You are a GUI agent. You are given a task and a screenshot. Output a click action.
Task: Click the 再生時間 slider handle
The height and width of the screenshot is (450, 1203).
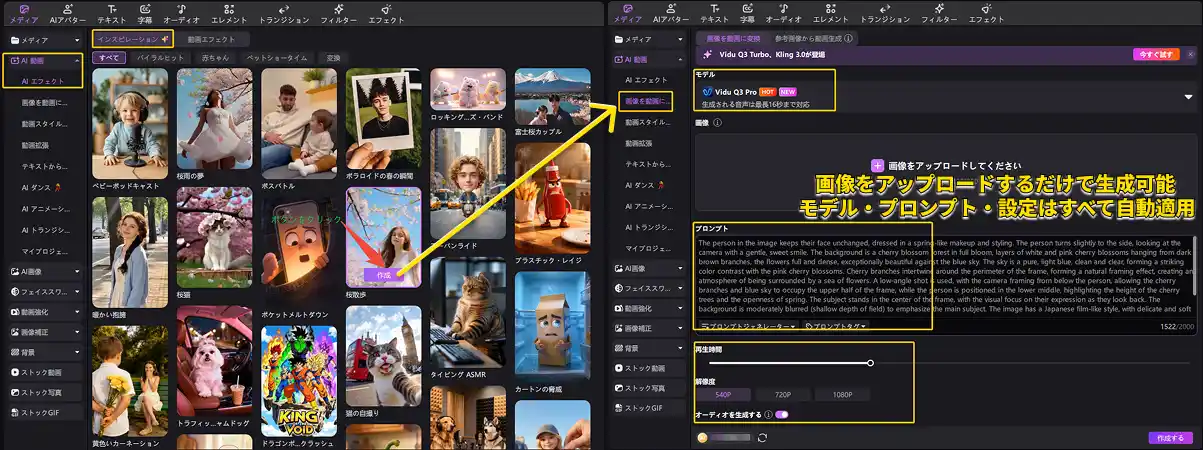coord(870,363)
